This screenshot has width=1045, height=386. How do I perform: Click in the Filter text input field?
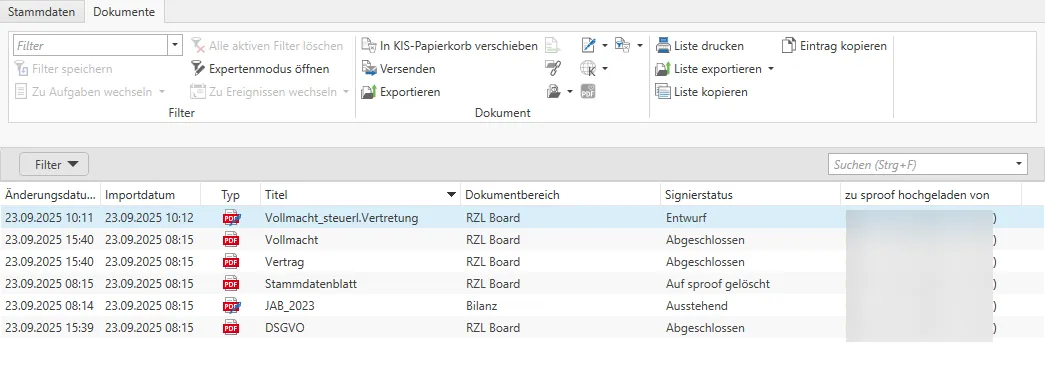click(x=91, y=45)
